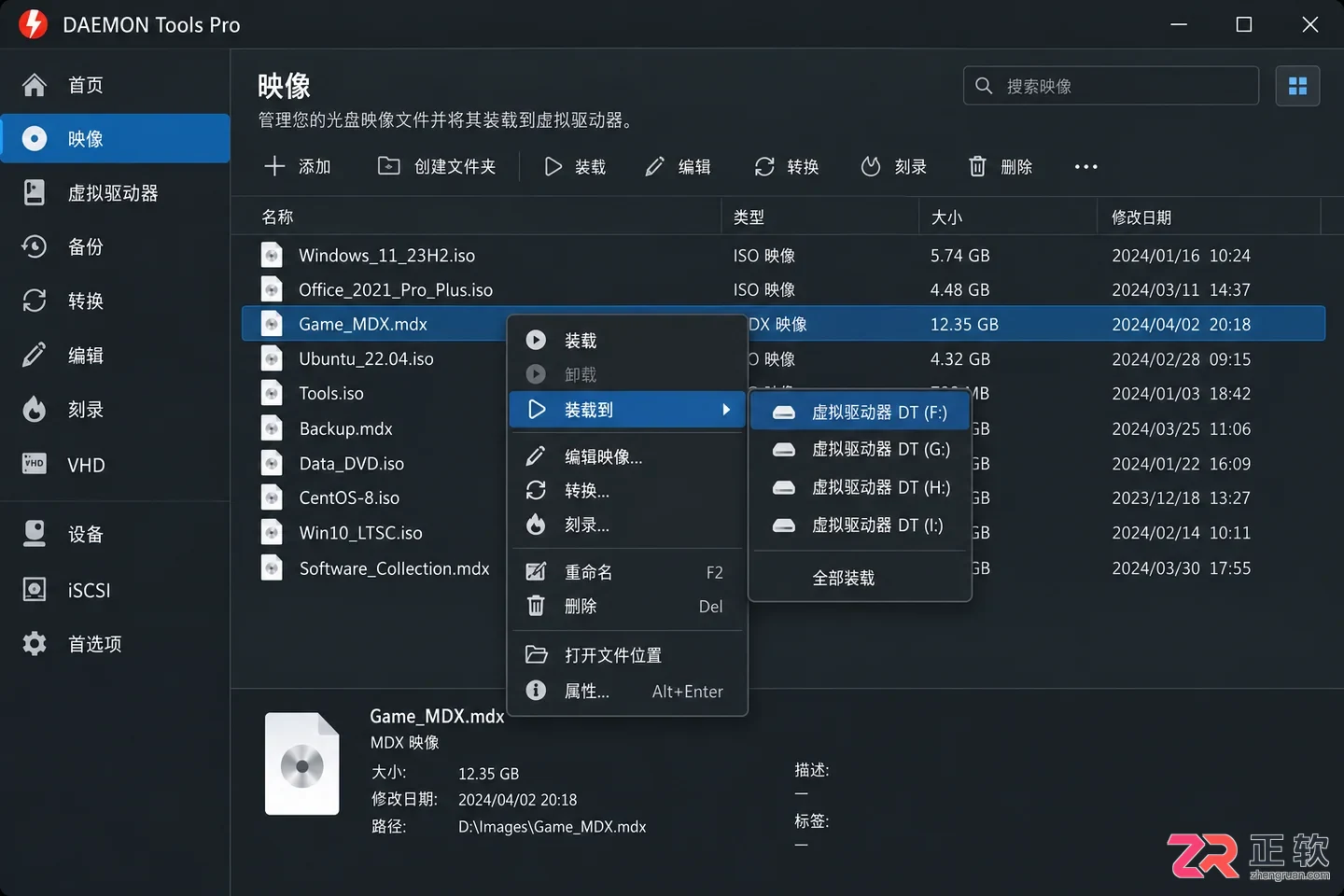Open the 刻录 sidebar section

click(115, 410)
